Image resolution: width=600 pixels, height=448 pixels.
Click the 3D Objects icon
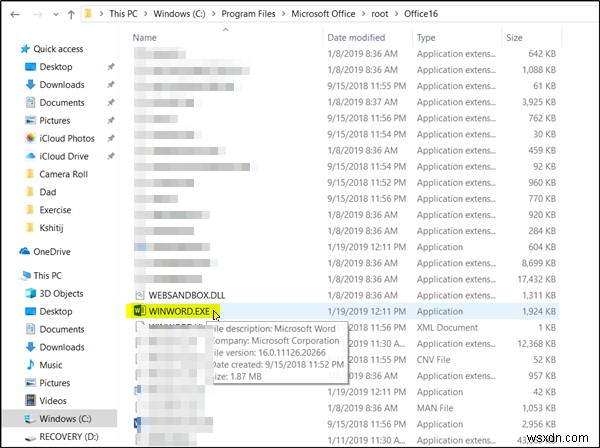point(30,293)
